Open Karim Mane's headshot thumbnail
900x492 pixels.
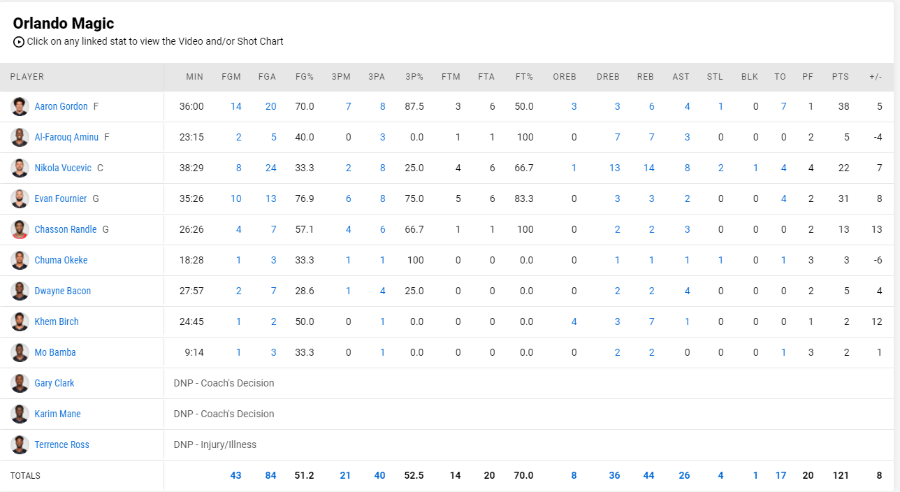pos(20,414)
